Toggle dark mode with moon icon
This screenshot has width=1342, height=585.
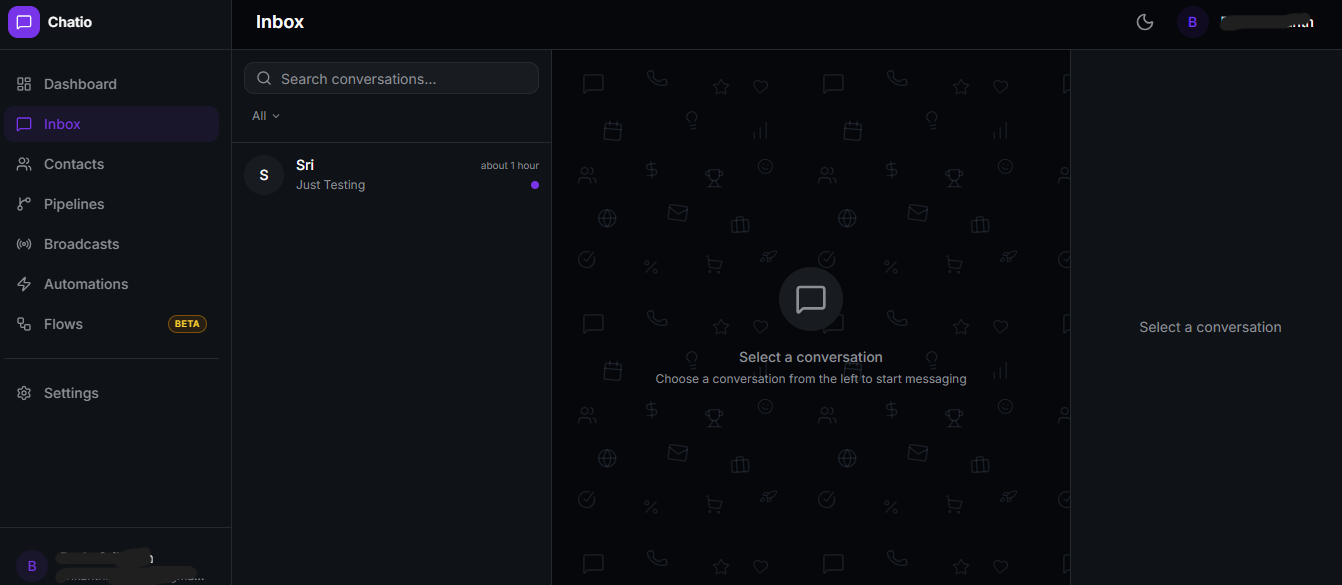click(1145, 22)
